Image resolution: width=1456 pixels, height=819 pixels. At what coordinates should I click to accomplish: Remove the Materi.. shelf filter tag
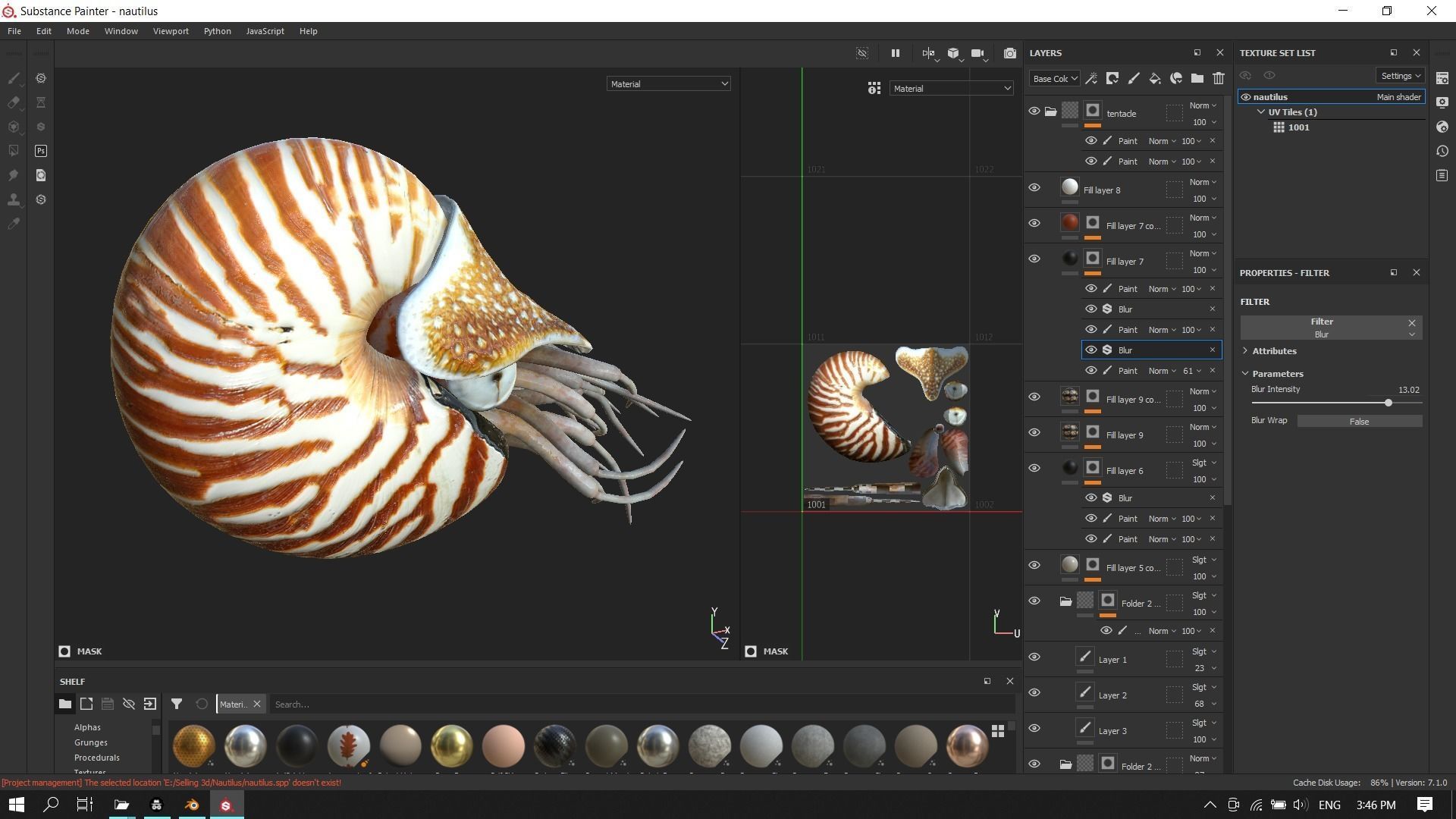click(x=257, y=704)
